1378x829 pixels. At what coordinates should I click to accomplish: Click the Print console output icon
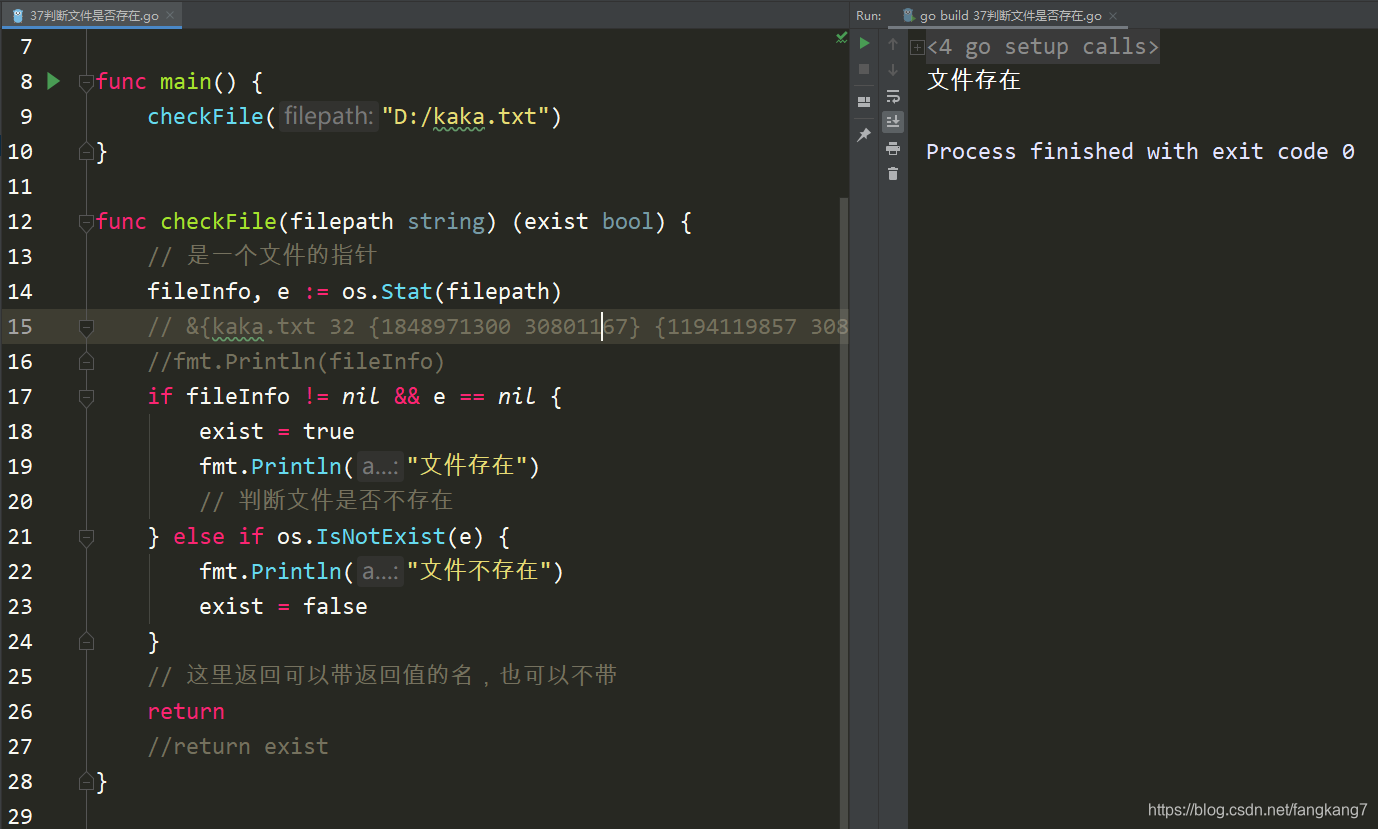coord(893,148)
